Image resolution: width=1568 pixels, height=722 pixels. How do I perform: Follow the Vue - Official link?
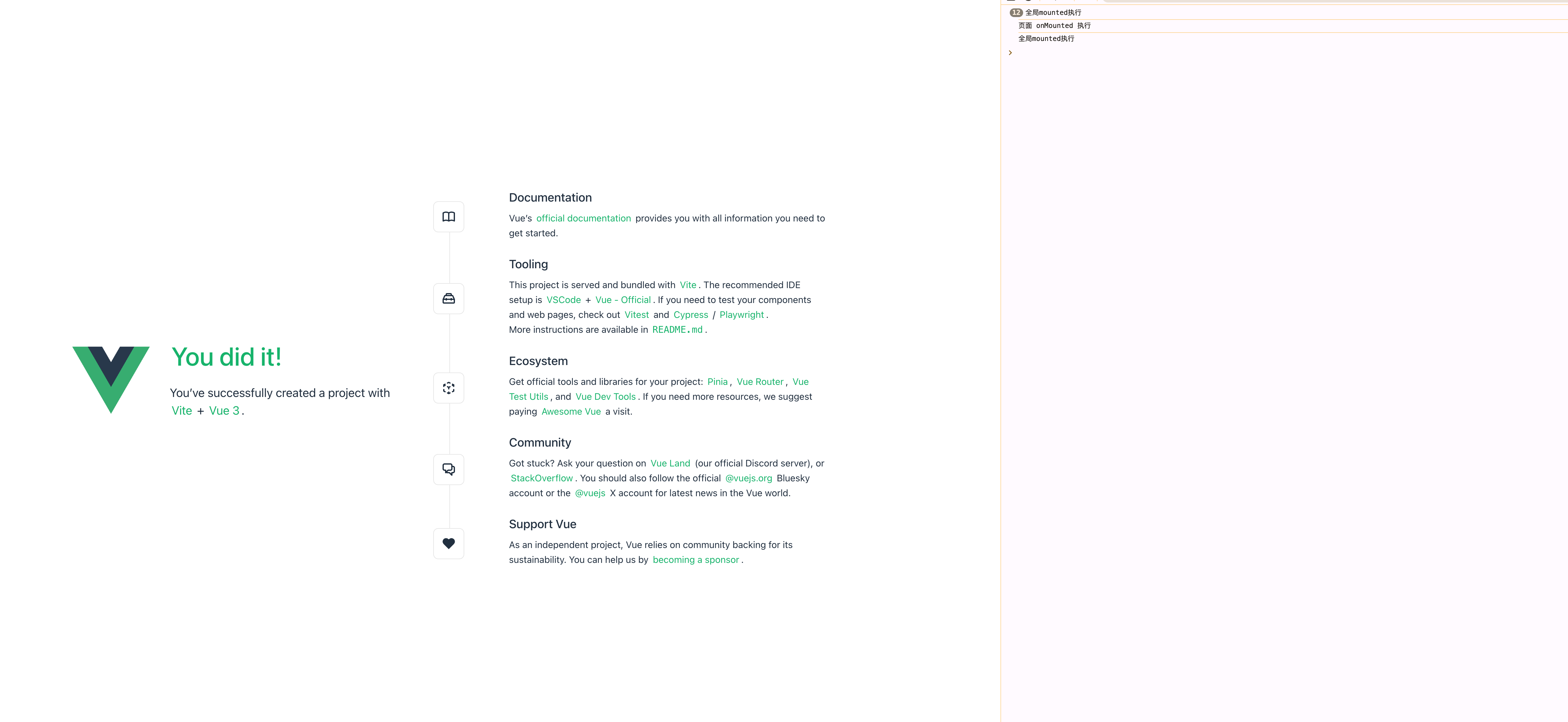[x=623, y=300]
